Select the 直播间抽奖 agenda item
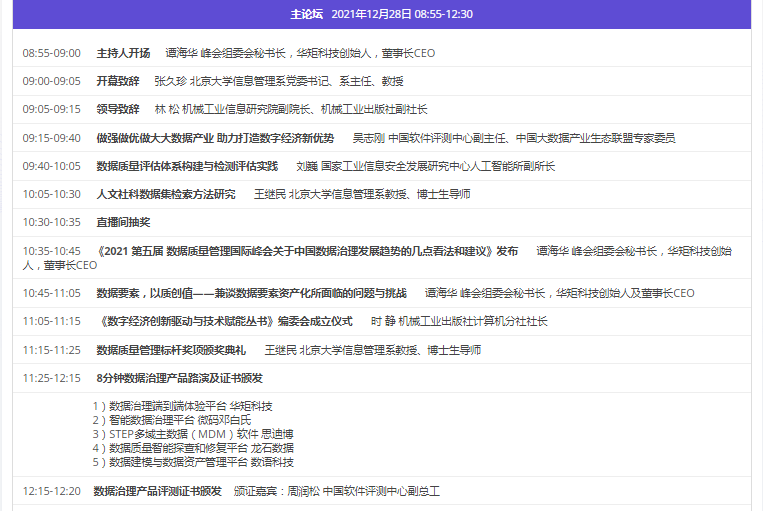 (123, 222)
